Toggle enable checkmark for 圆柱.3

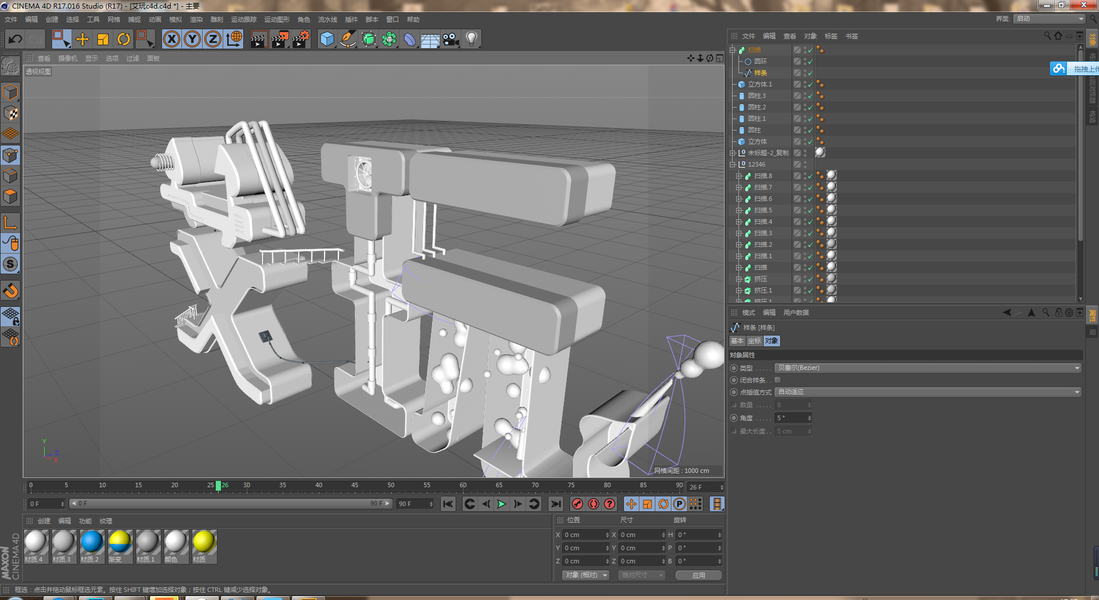pyautogui.click(x=810, y=95)
